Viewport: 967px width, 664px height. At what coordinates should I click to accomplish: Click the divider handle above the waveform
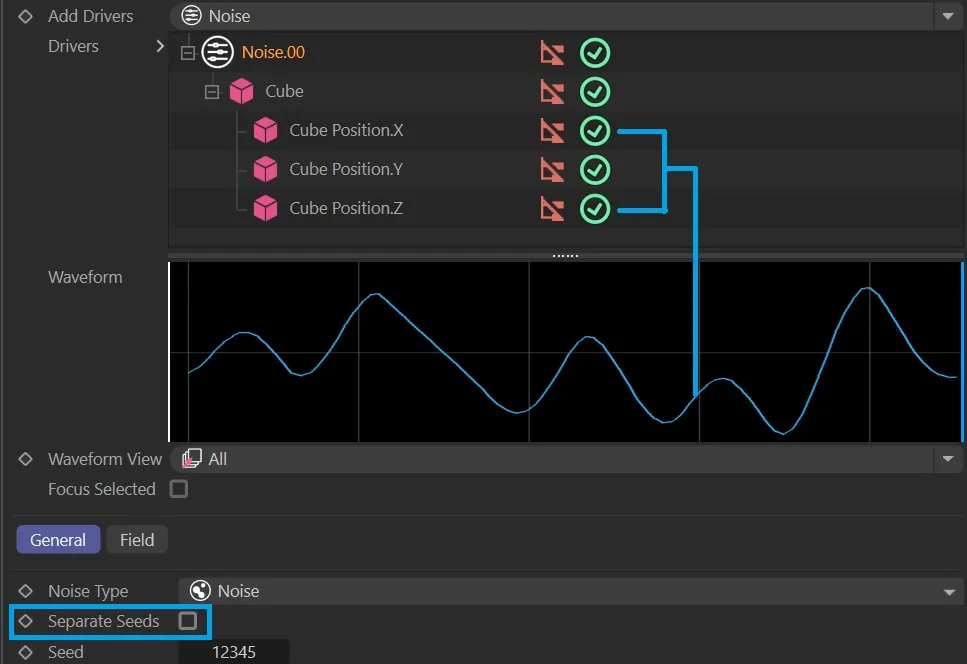coord(565,256)
